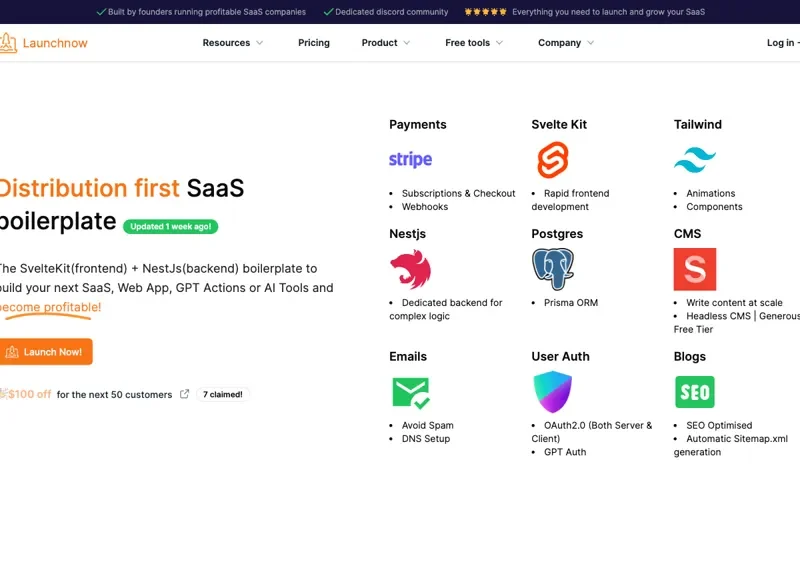This screenshot has height=576, width=800.
Task: Expand the Company dropdown chevron
Action: coord(590,43)
